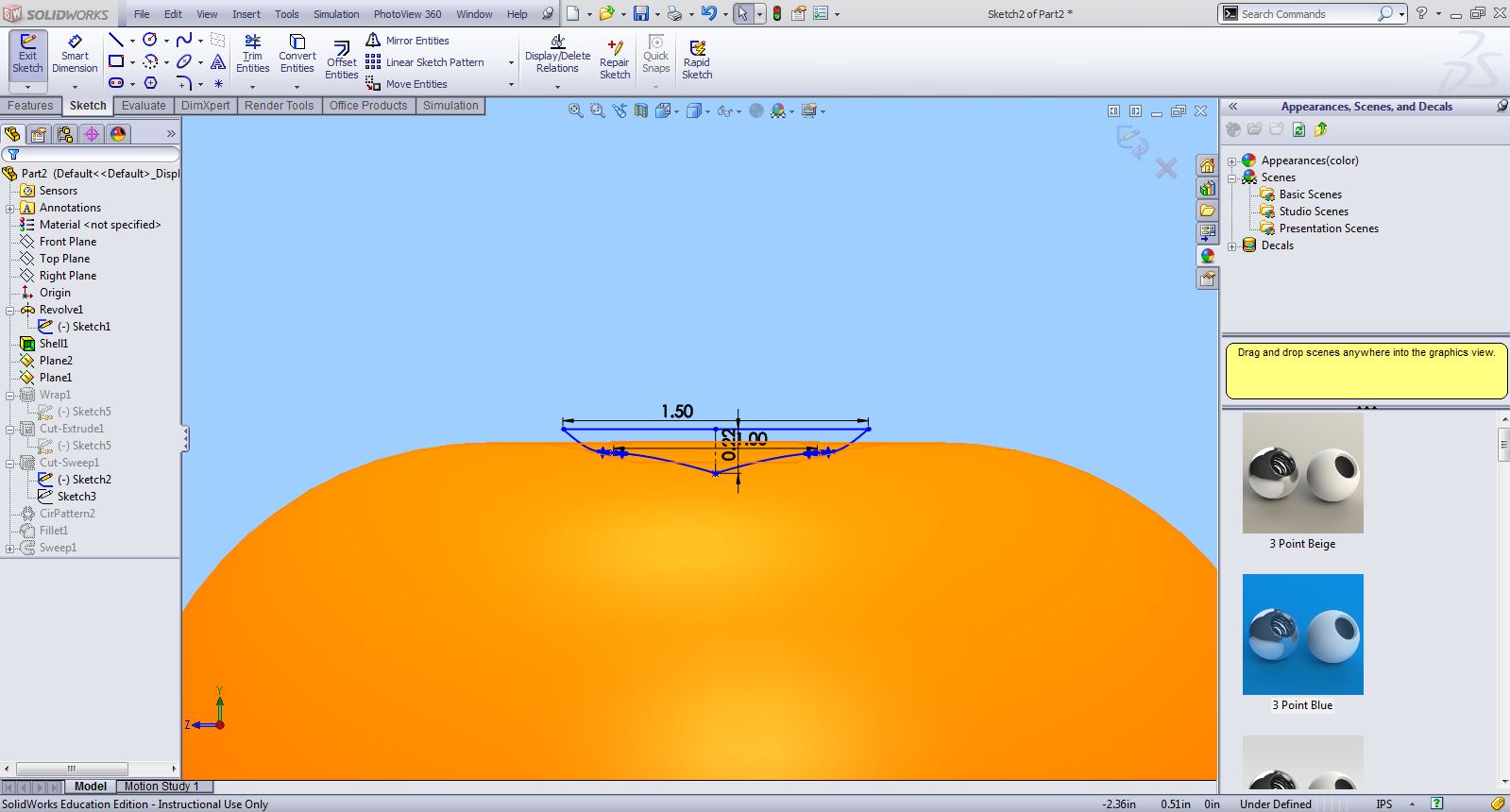
Task: Open Trim Entities dropdown arrow
Action: [252, 86]
